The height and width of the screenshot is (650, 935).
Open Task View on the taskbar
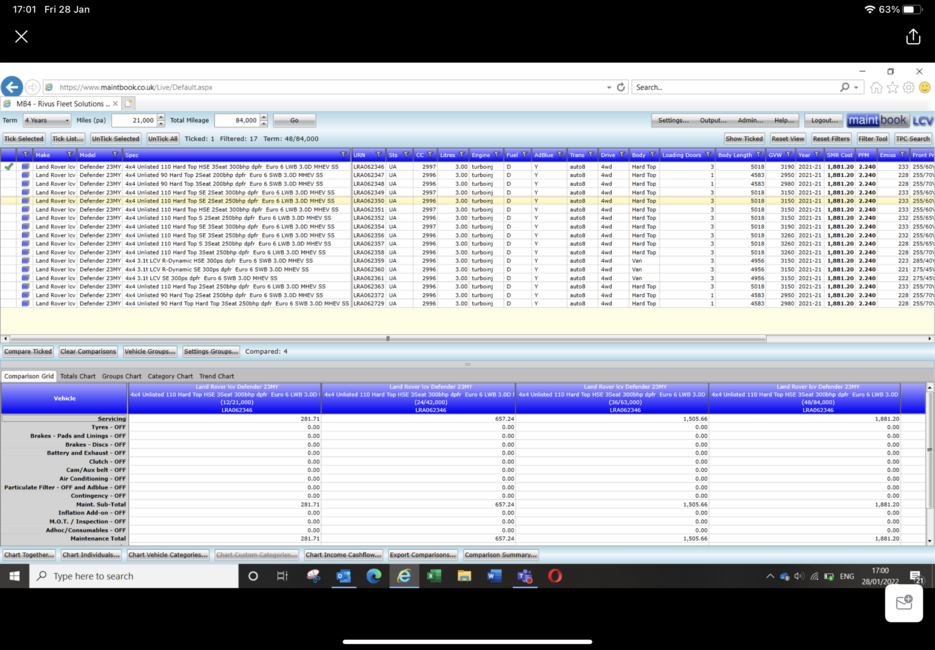click(x=282, y=576)
